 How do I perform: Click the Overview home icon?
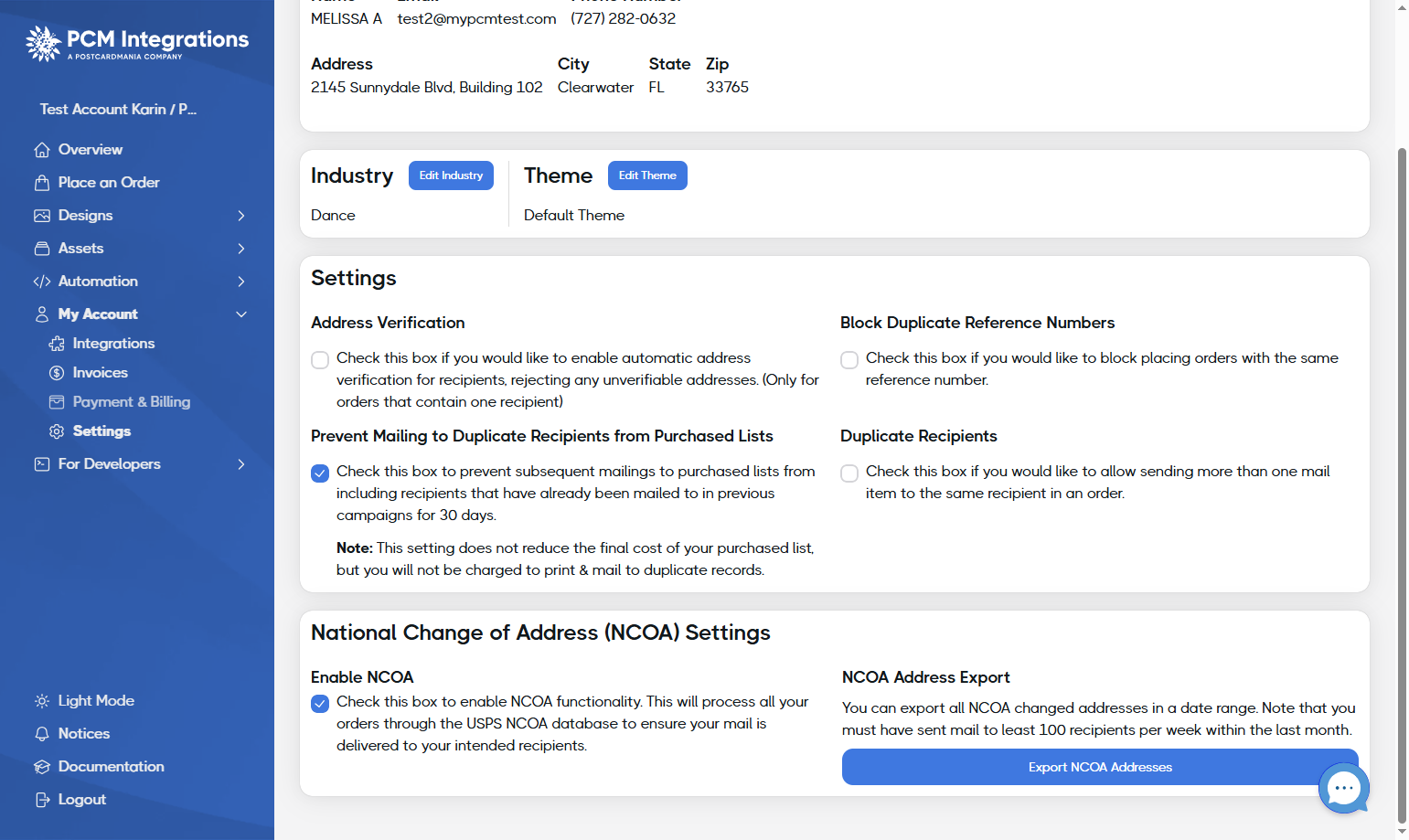42,150
